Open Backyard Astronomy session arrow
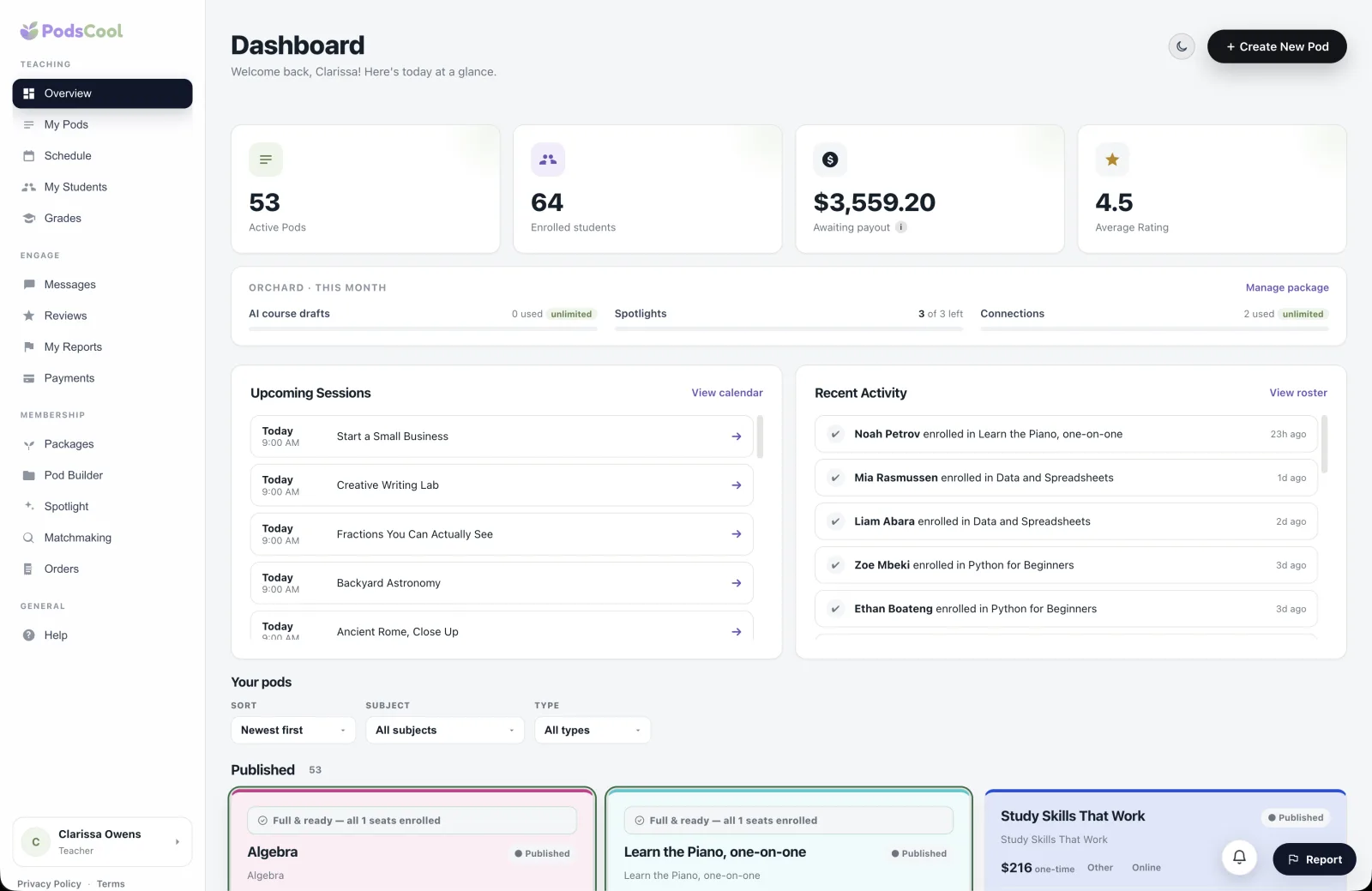 (x=737, y=583)
